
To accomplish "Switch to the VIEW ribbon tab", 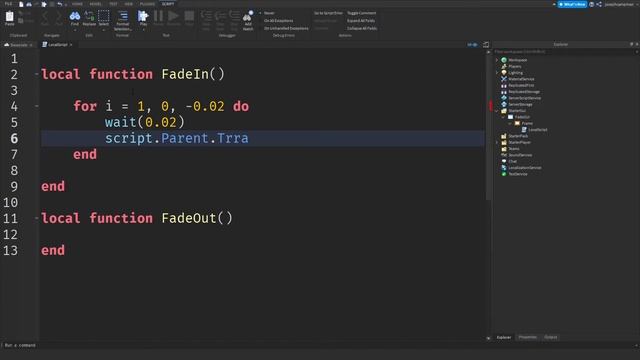I will point(129,4).
